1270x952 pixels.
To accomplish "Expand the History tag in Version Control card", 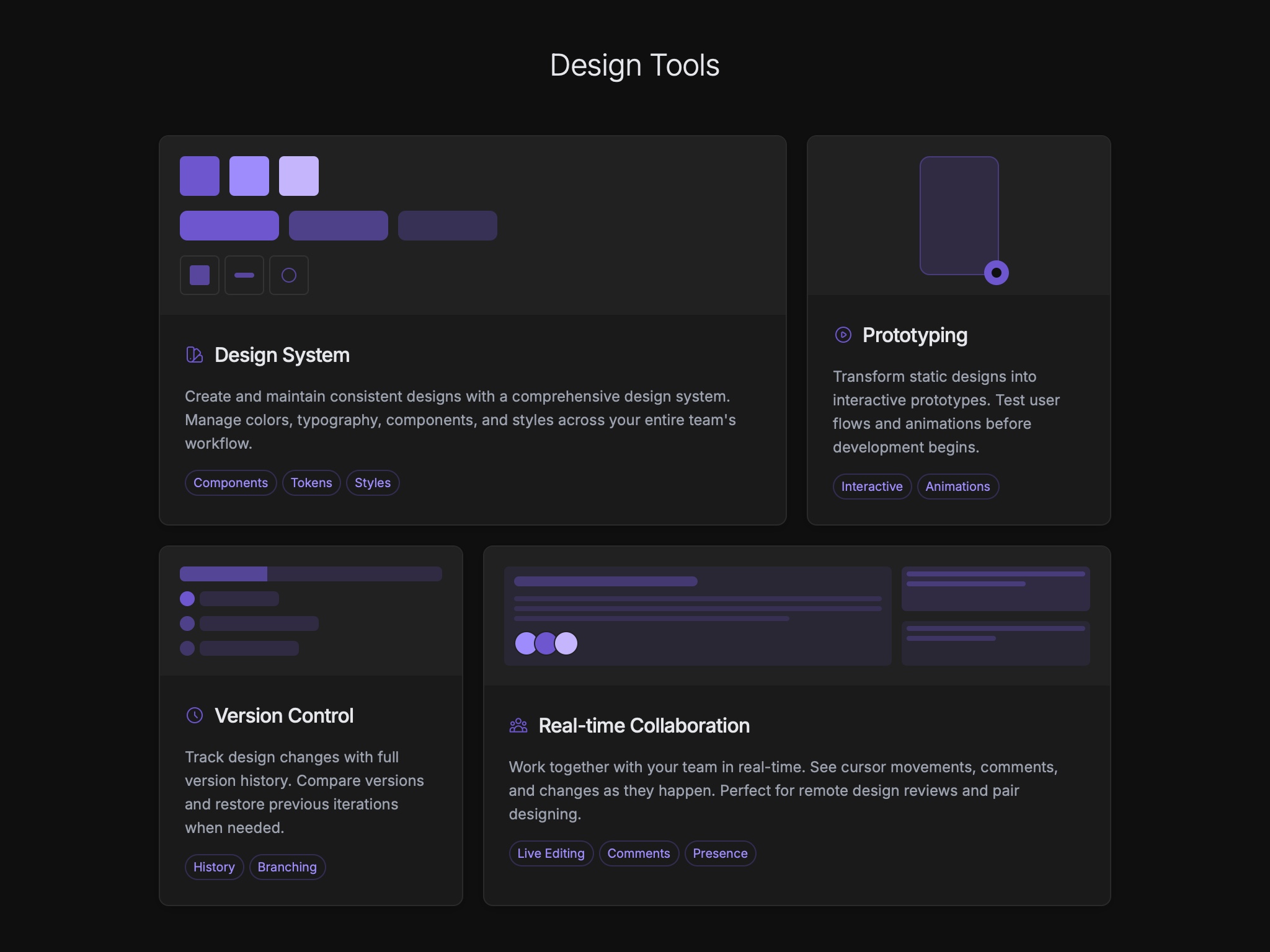I will pos(214,866).
